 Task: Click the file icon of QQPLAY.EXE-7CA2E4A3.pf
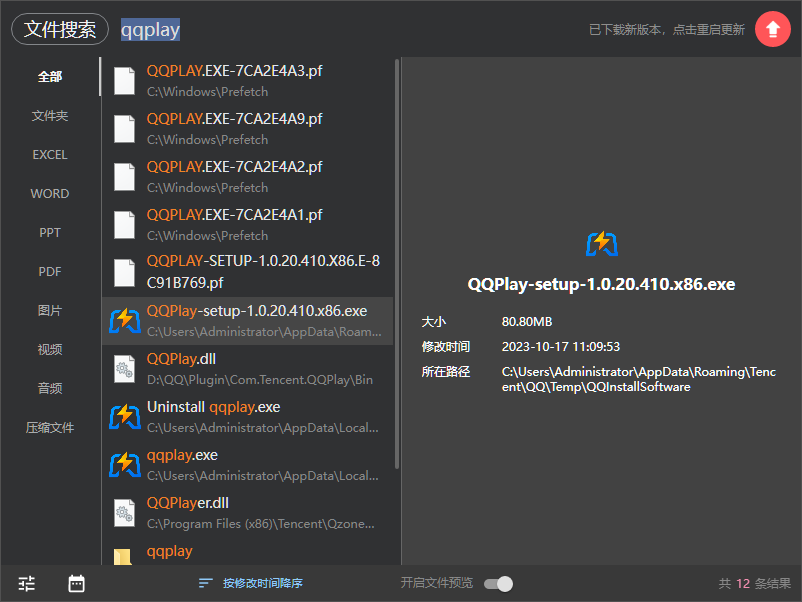pyautogui.click(x=124, y=80)
